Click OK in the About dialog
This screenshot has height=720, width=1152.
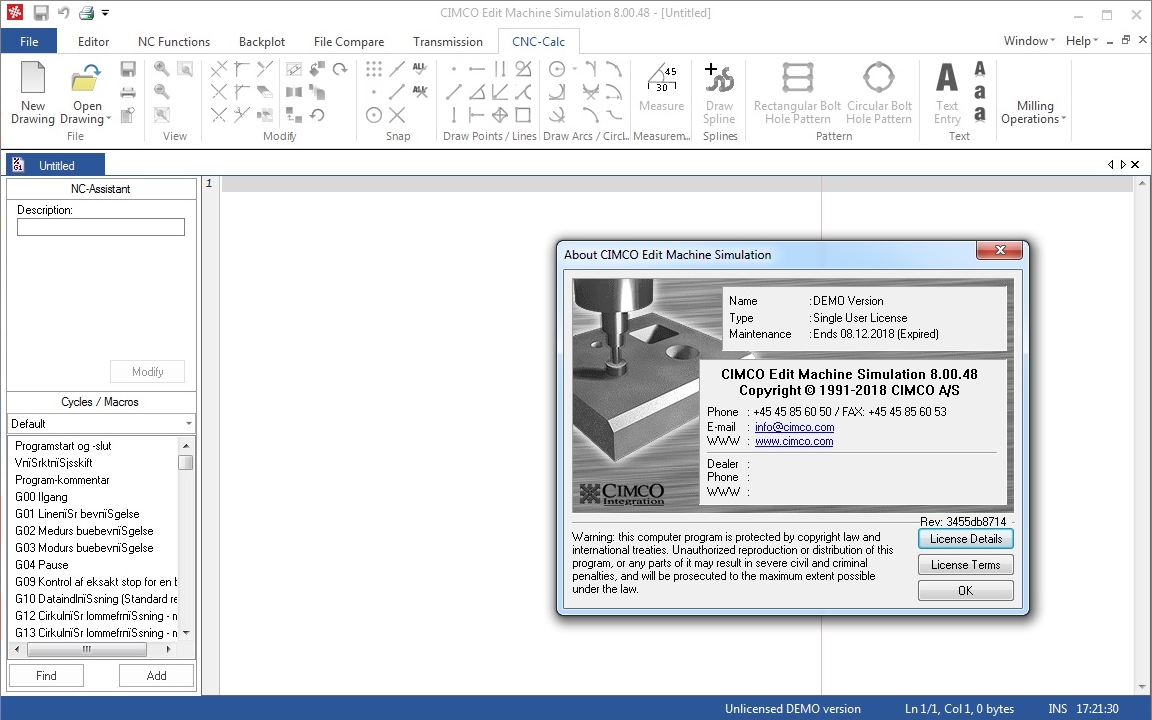(x=965, y=591)
